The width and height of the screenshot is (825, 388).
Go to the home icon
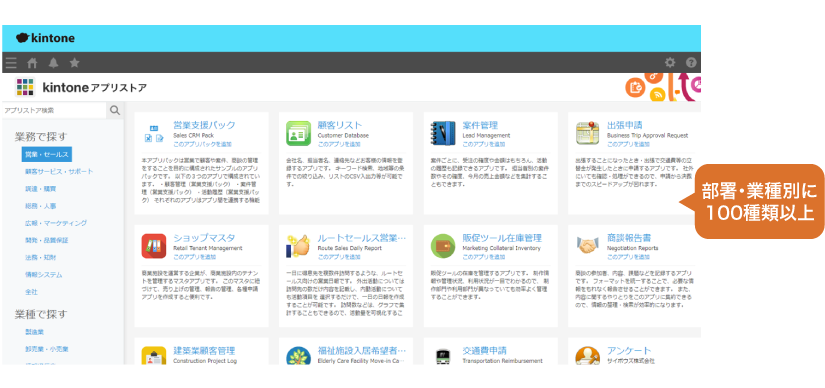point(32,63)
